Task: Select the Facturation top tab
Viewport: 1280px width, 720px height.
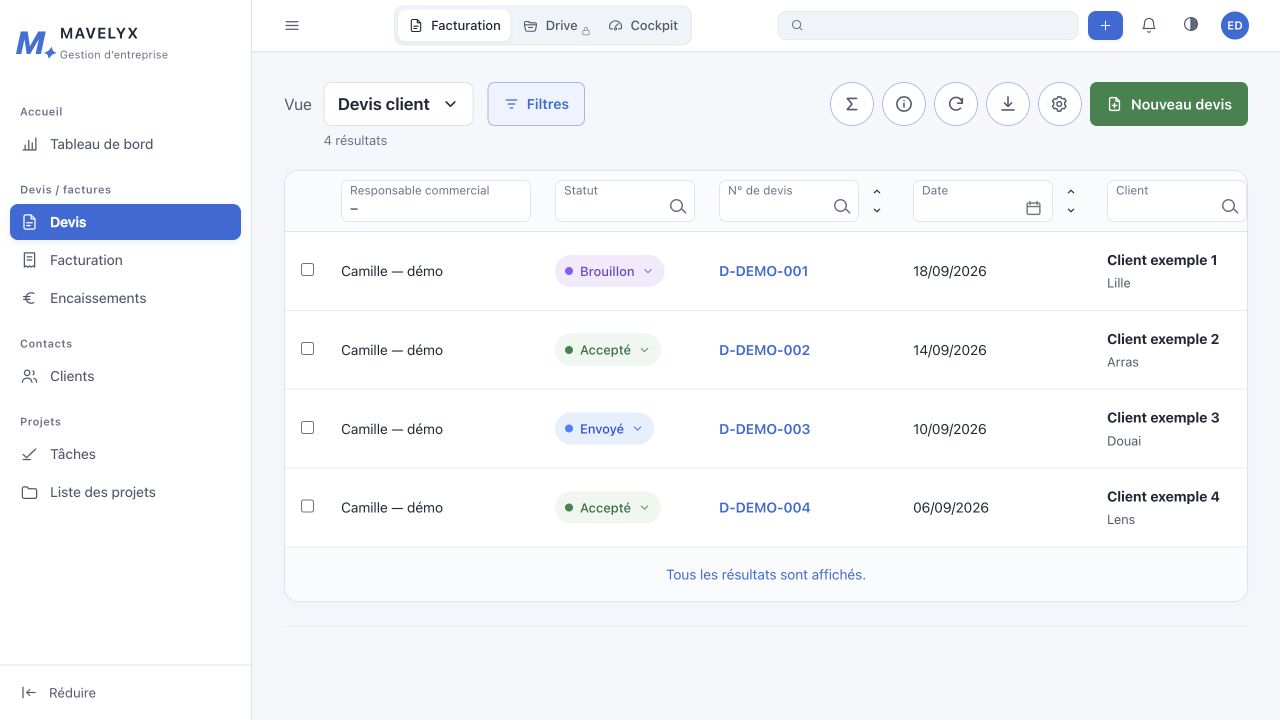Action: [455, 26]
